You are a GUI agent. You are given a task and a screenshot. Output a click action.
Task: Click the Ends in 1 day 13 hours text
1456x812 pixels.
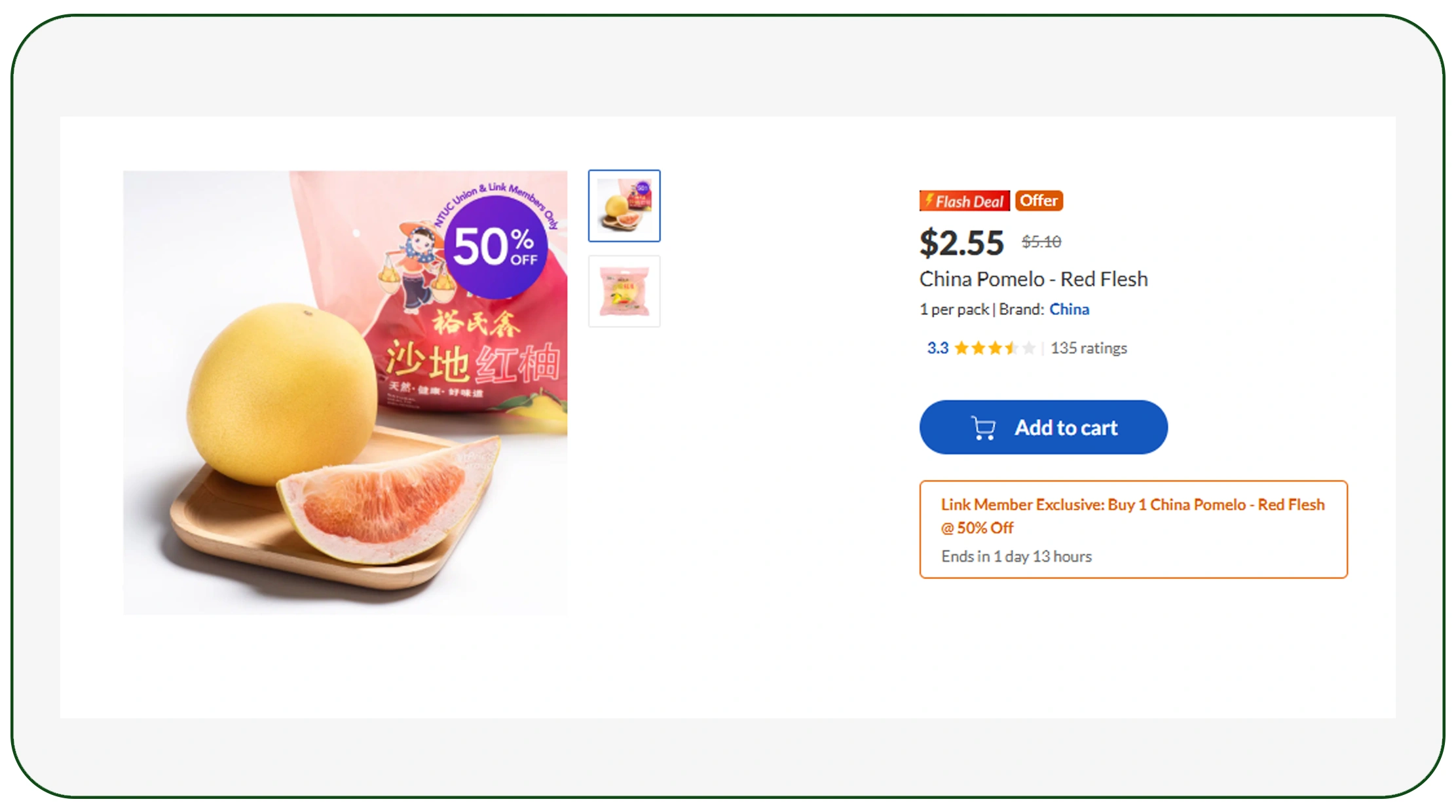click(1016, 557)
